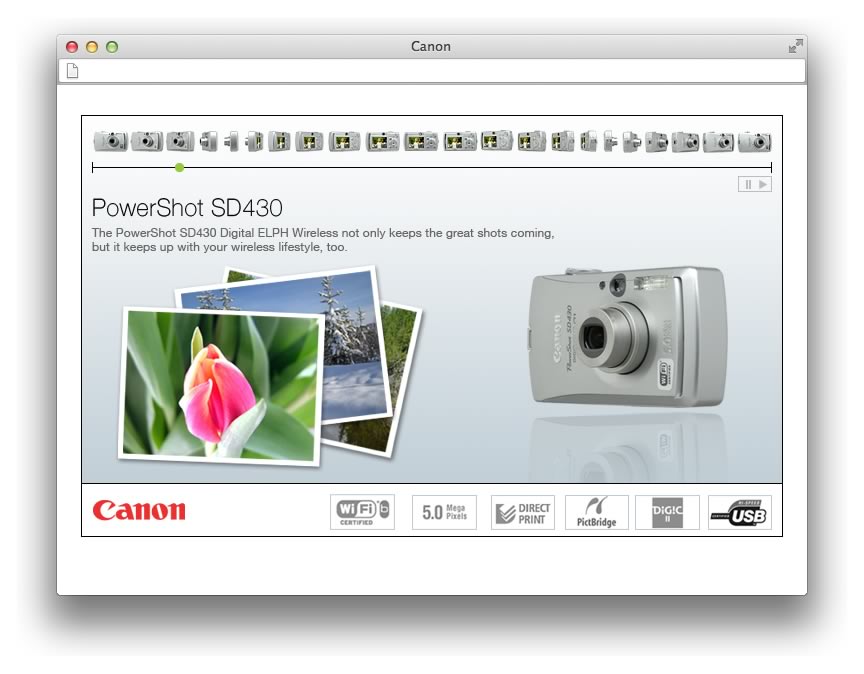Select the second-to-last camera thumbnail in the strip
This screenshot has height=674, width=864.
[719, 141]
